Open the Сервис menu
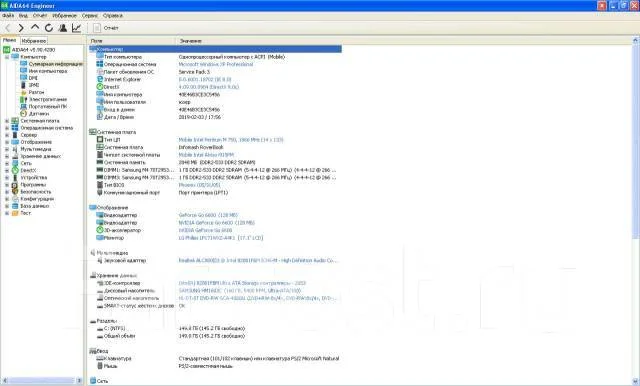 (x=90, y=16)
